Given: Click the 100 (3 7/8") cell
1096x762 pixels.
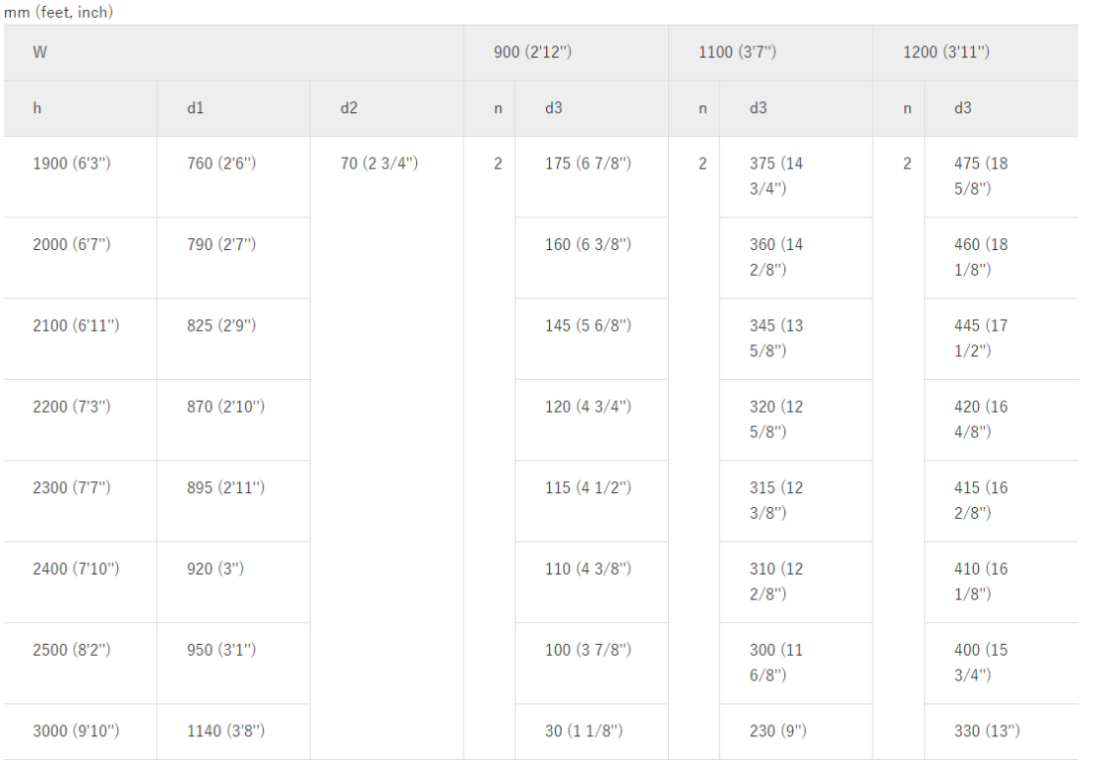Looking at the screenshot, I should point(588,650).
